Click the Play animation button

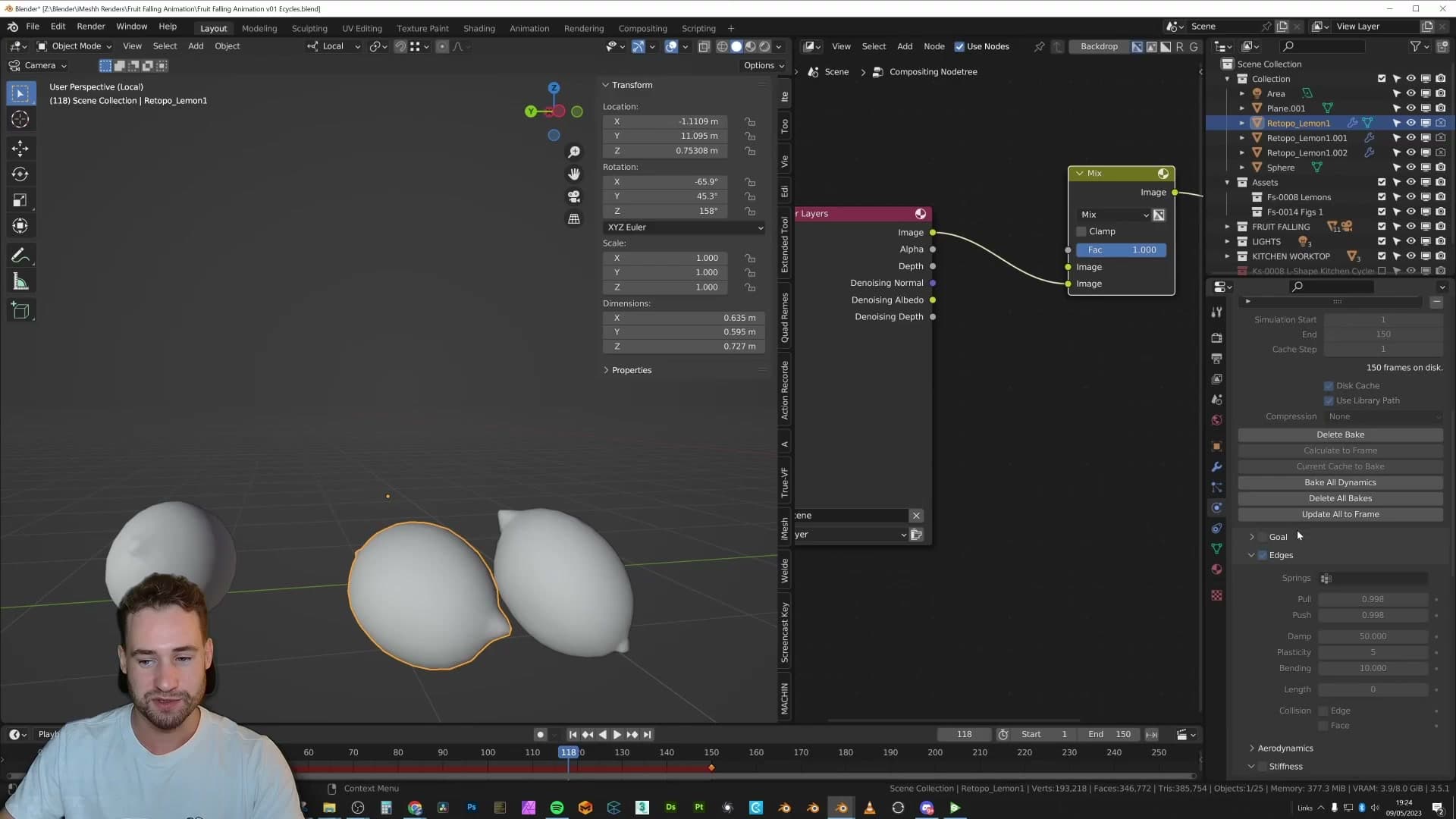point(617,735)
